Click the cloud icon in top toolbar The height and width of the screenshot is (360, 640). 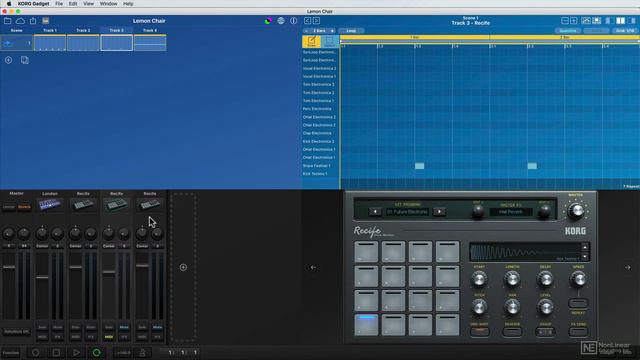(20, 21)
